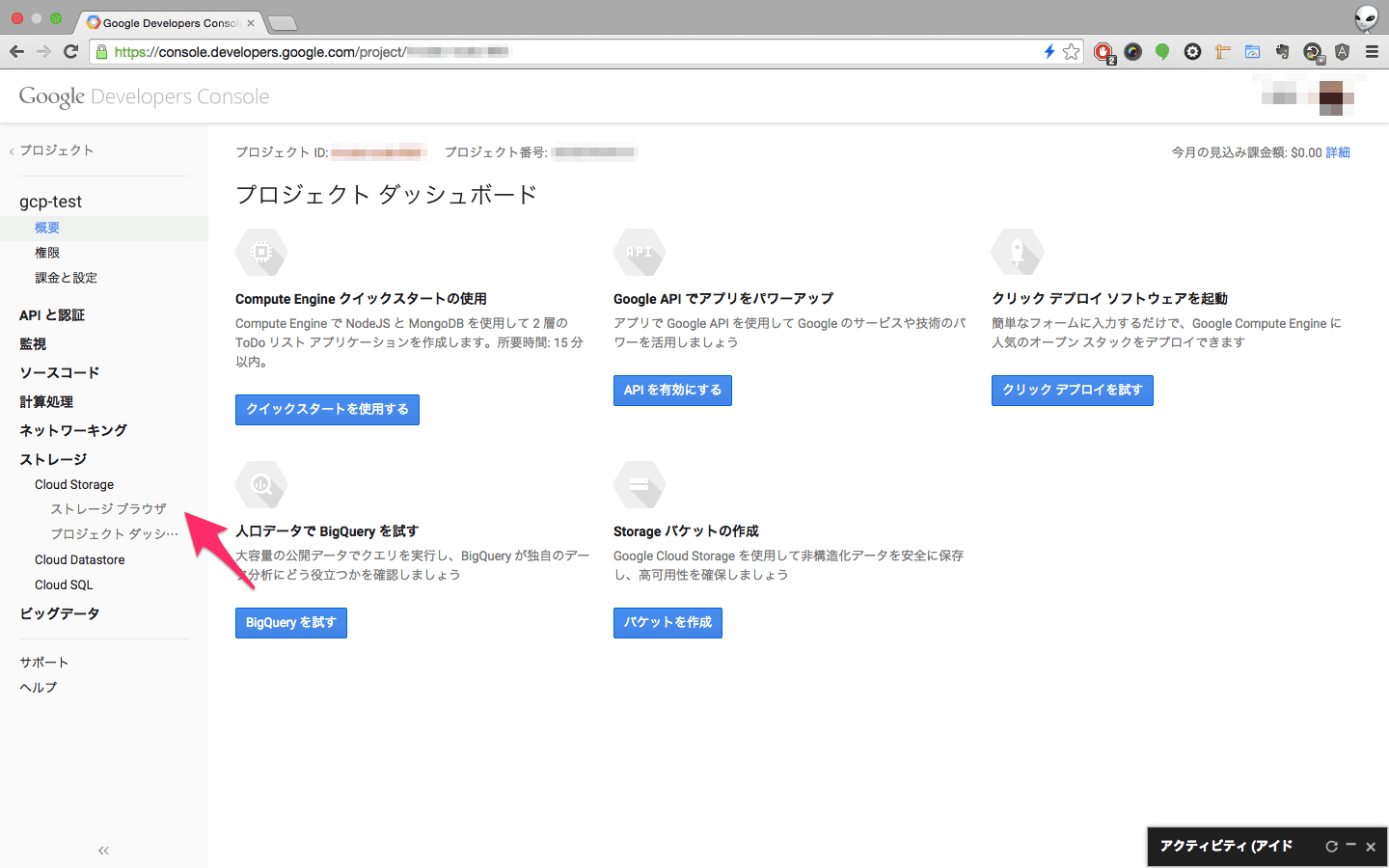The image size is (1389, 868).
Task: Select 概要 in the sidebar
Action: click(47, 228)
